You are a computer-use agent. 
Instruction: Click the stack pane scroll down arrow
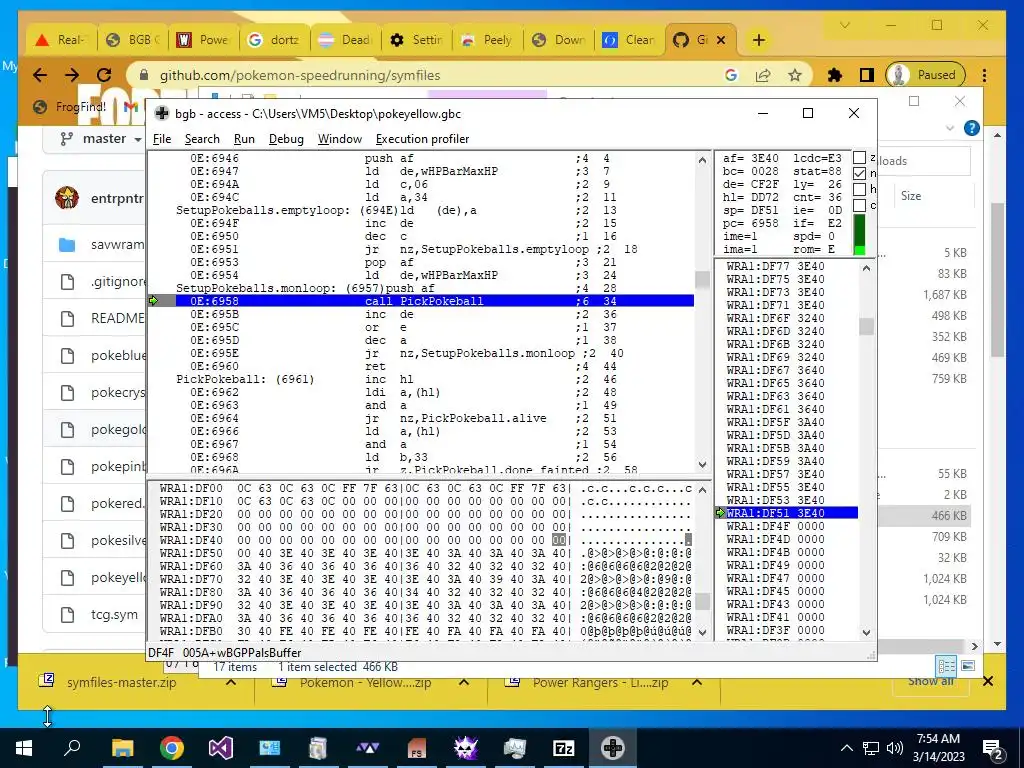[x=866, y=632]
